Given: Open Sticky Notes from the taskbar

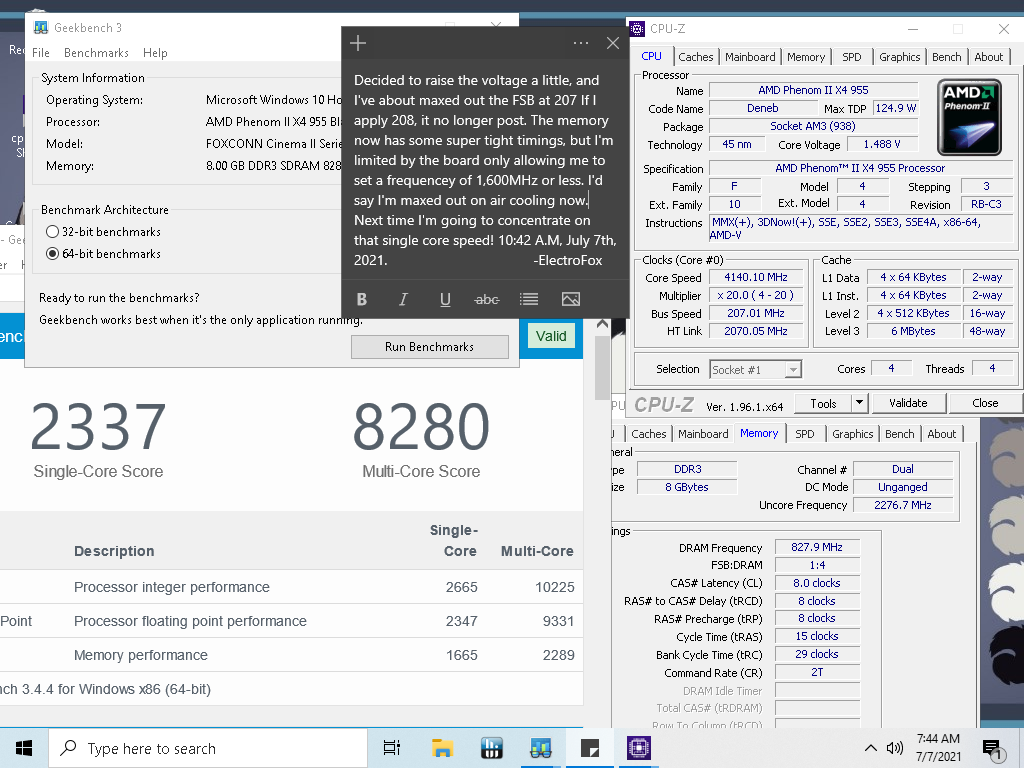Looking at the screenshot, I should click(590, 748).
